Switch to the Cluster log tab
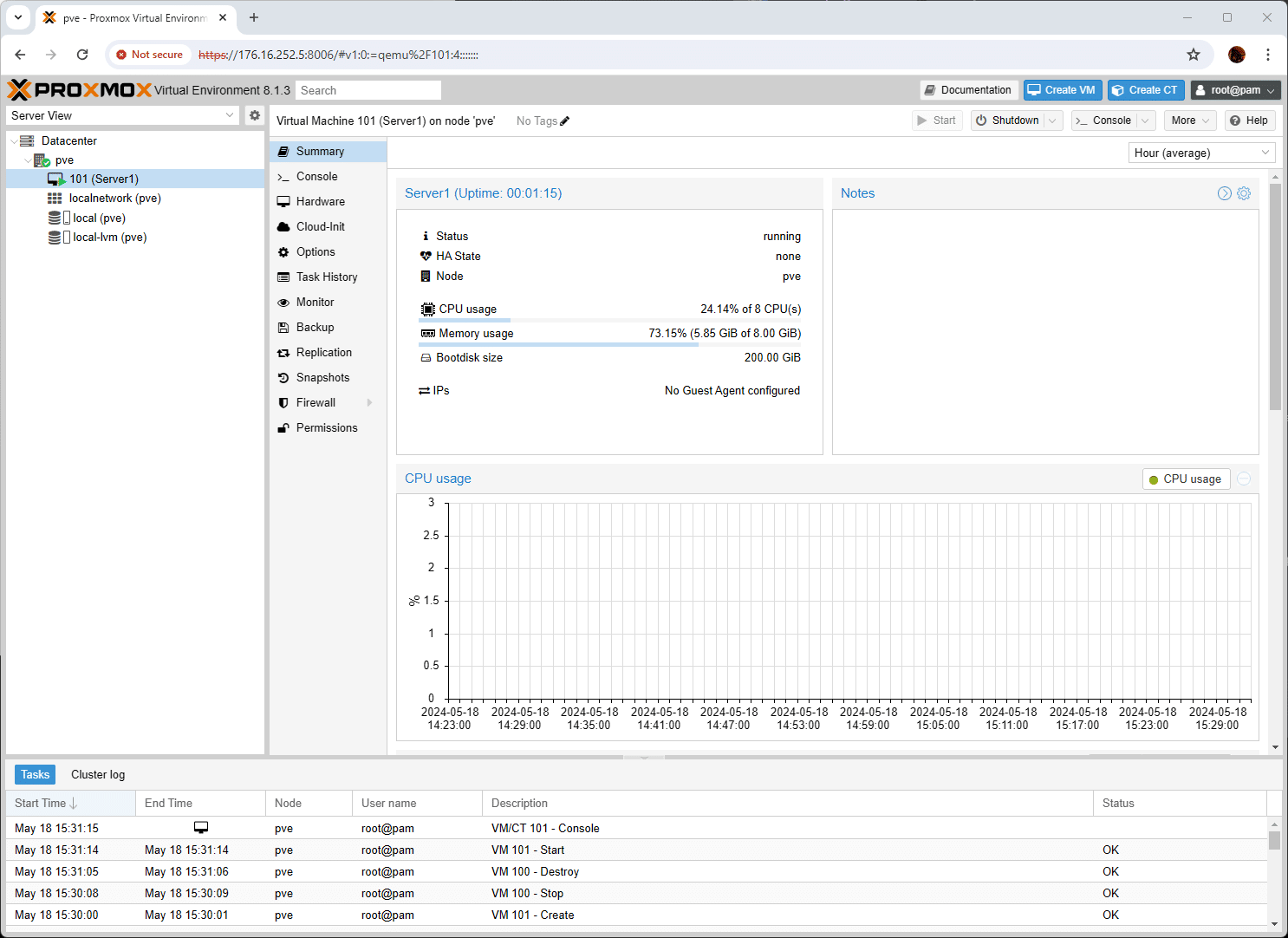 click(98, 775)
